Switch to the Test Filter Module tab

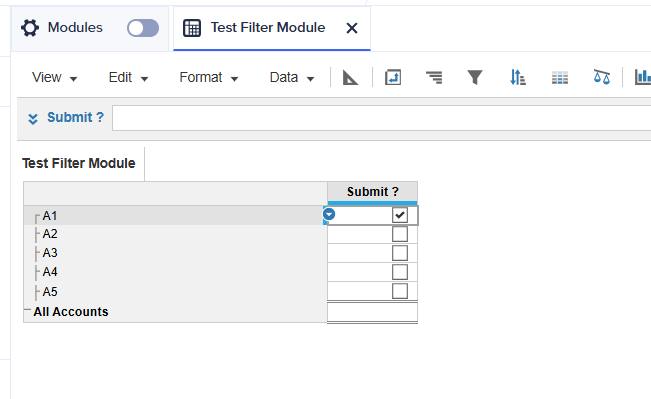(254, 28)
